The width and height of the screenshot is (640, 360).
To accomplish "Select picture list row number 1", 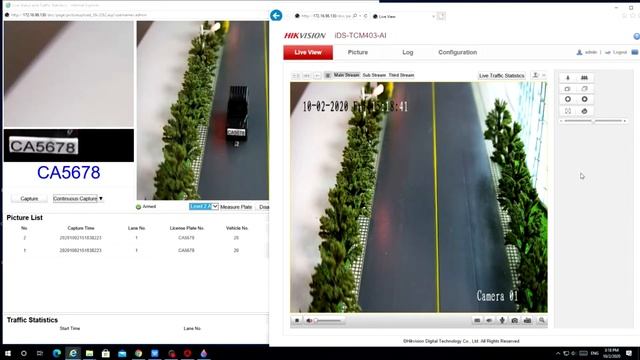I will tap(136, 250).
